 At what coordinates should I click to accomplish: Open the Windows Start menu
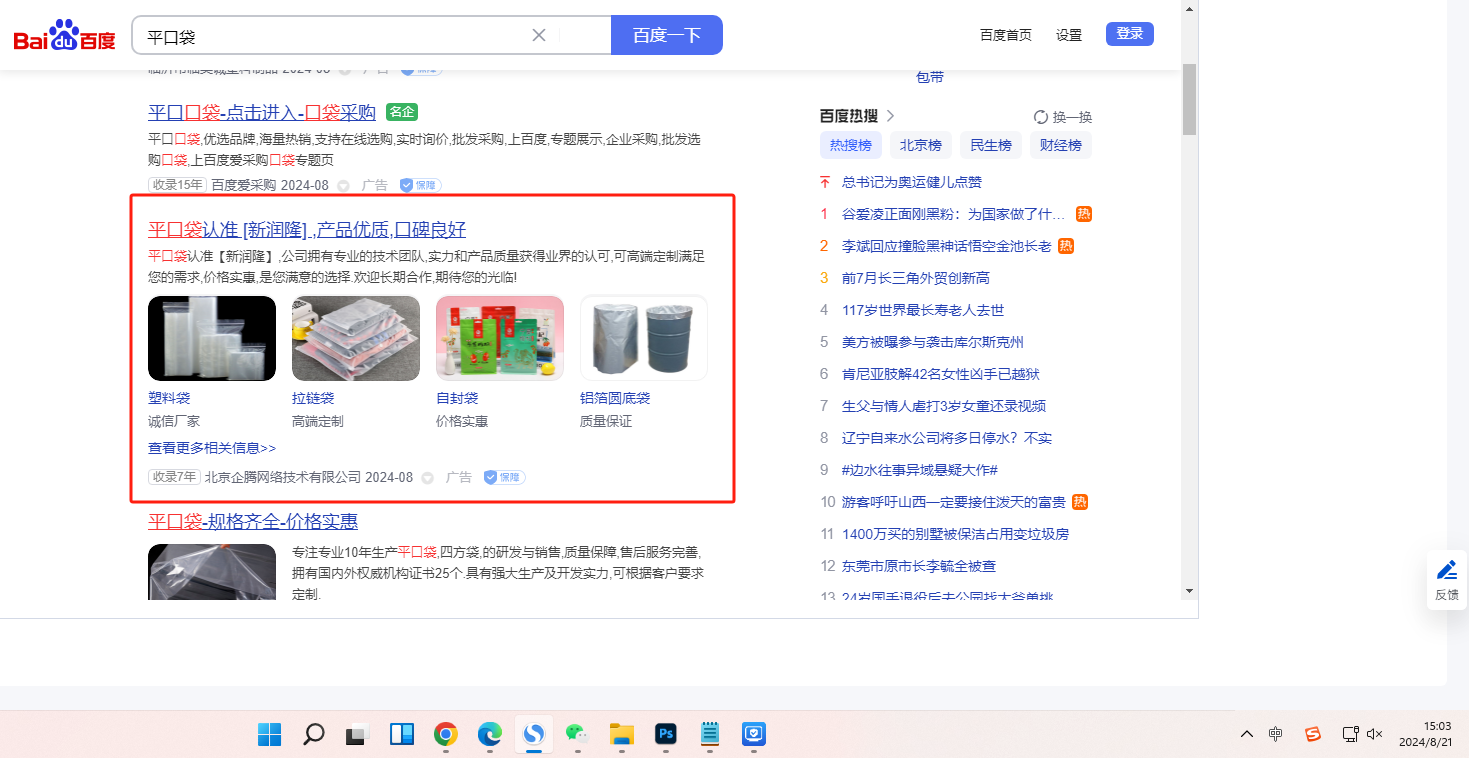[270, 735]
